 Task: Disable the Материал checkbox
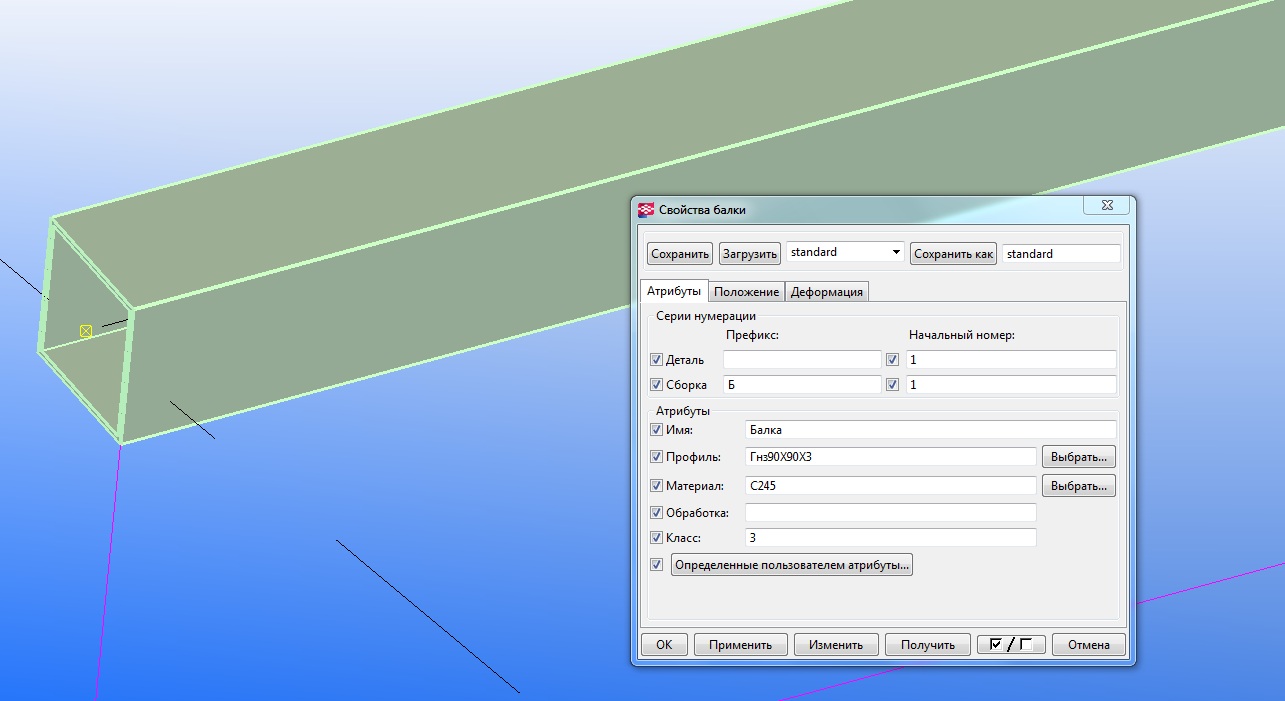click(x=656, y=486)
